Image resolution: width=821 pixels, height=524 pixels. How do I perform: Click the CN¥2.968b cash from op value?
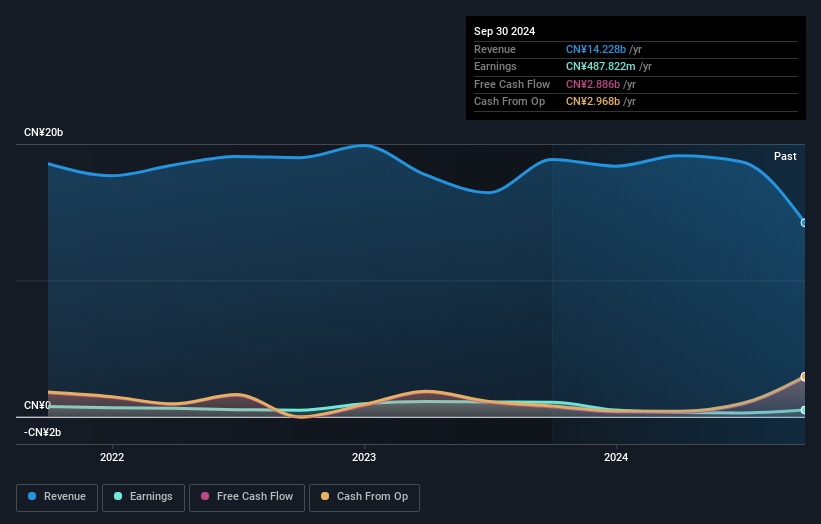point(593,102)
